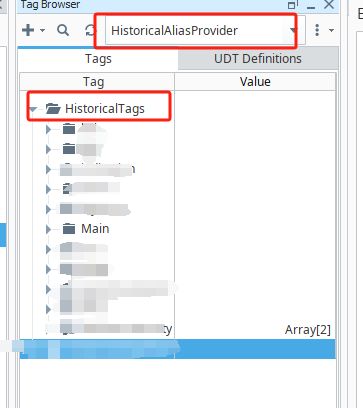Click the search magnifier icon
Image resolution: width=363 pixels, height=408 pixels.
[63, 30]
